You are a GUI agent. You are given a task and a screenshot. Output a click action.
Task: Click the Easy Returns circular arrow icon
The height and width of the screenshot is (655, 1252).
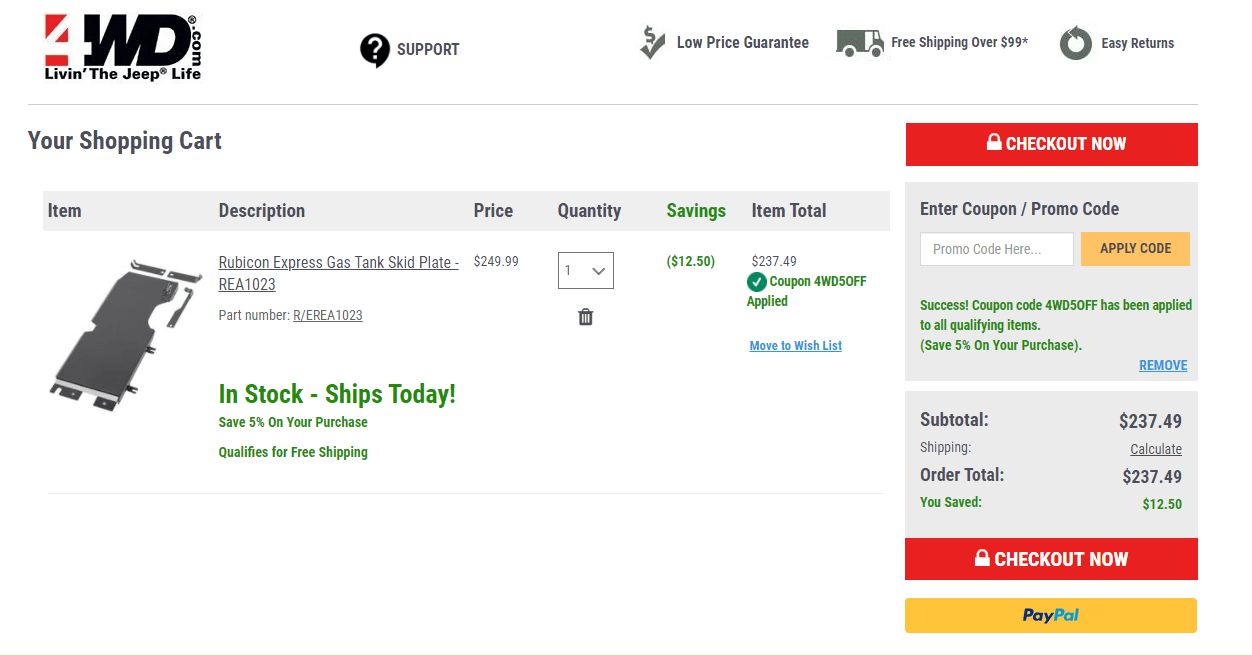click(x=1076, y=43)
